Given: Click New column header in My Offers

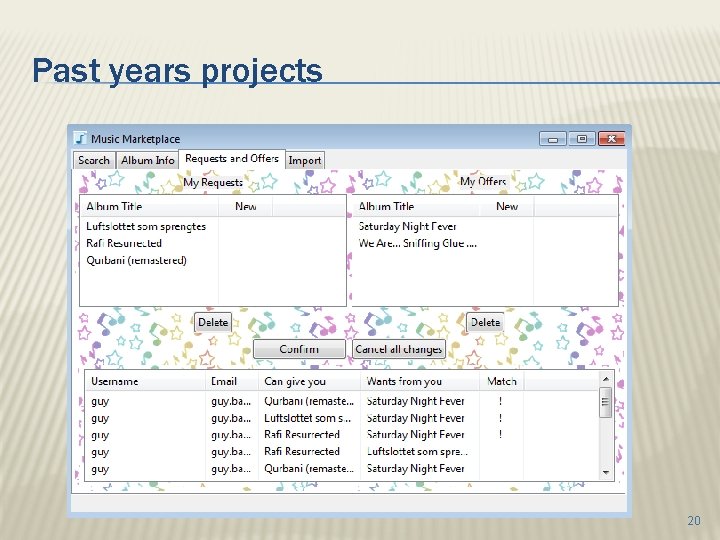Looking at the screenshot, I should pyautogui.click(x=507, y=206).
